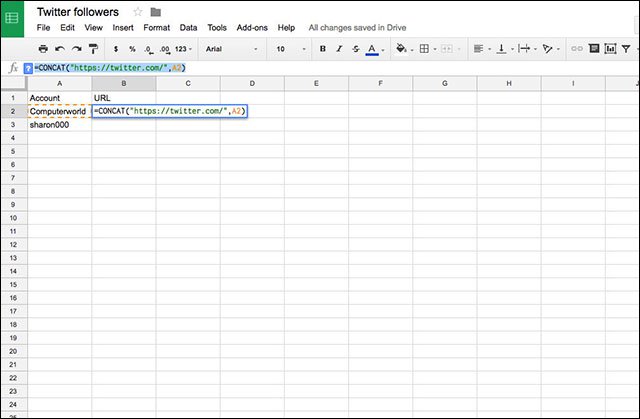Toggle strikethrough formatting
This screenshot has width=640, height=419.
coord(356,49)
